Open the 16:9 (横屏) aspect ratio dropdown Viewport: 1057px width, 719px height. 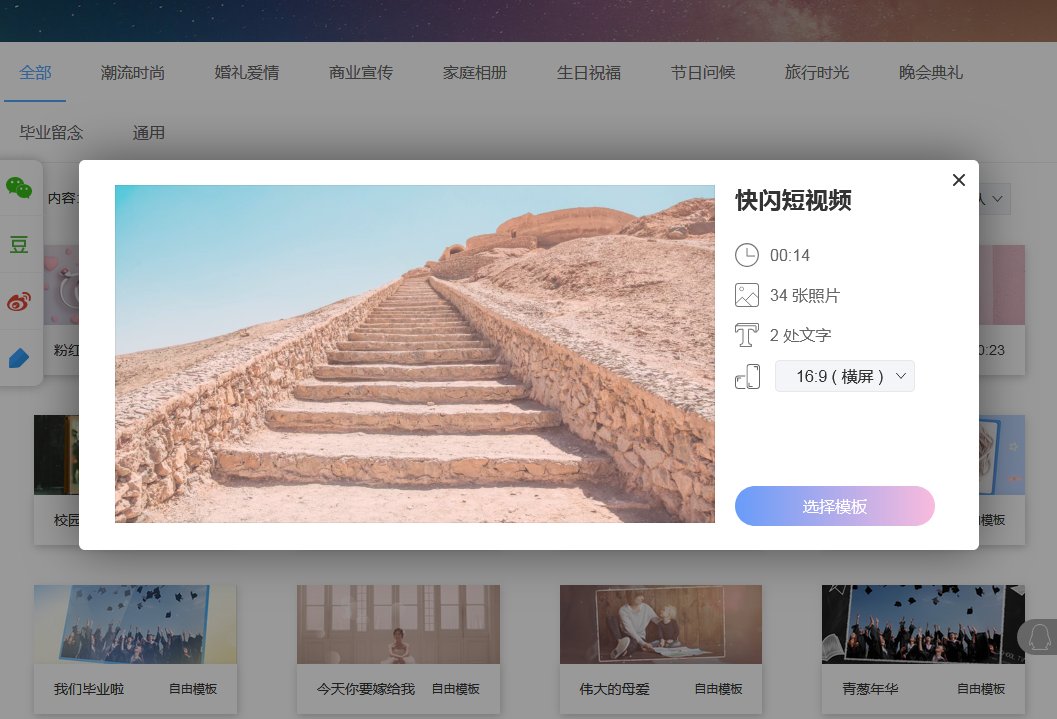click(x=844, y=376)
